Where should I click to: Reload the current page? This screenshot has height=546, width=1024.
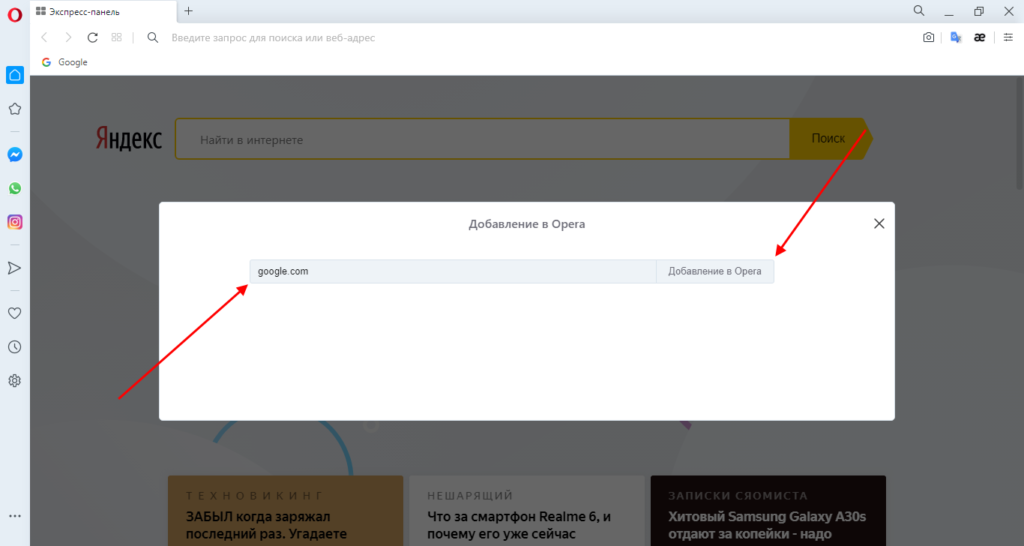(x=92, y=37)
